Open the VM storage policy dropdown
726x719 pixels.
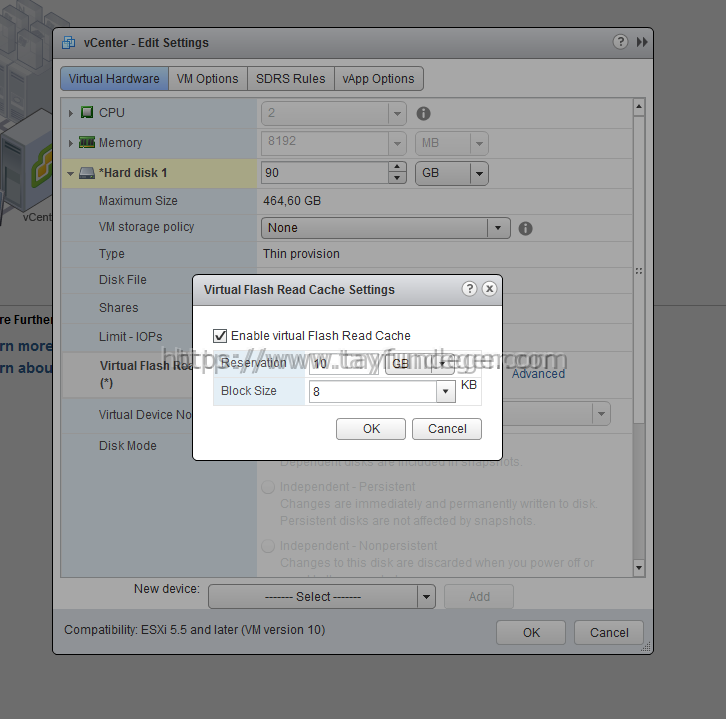tap(498, 228)
